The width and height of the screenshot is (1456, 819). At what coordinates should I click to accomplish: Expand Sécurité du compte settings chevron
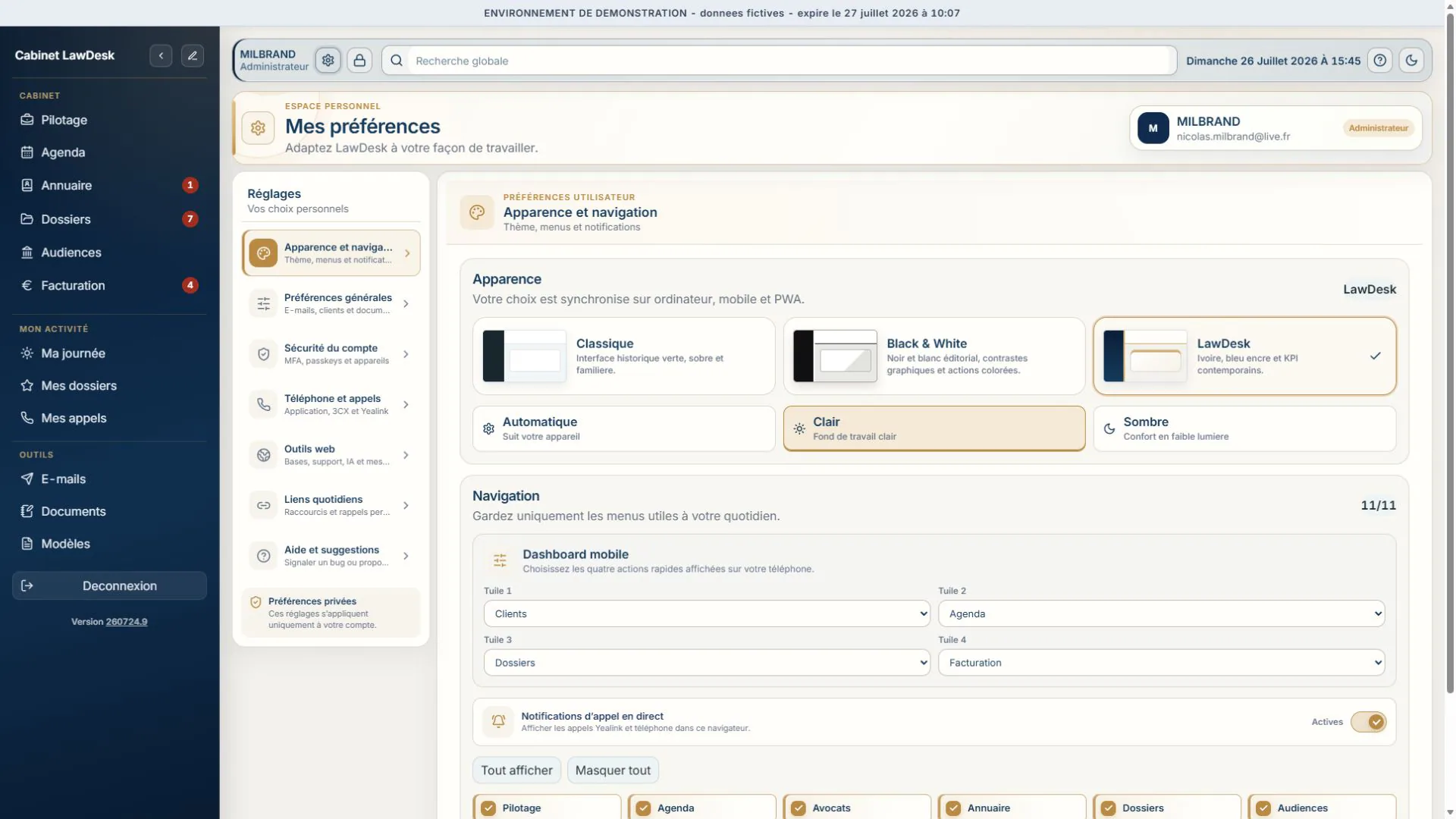(x=406, y=354)
